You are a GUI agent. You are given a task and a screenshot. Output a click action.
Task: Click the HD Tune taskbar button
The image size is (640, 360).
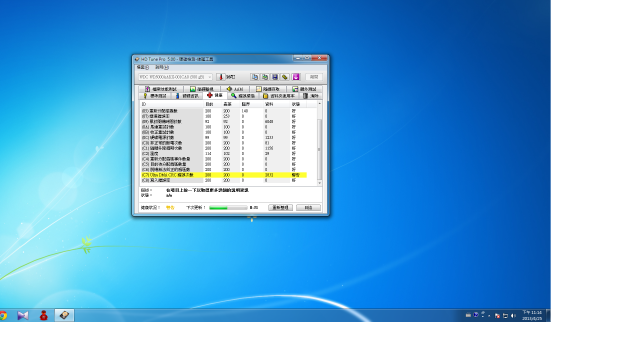(64, 315)
